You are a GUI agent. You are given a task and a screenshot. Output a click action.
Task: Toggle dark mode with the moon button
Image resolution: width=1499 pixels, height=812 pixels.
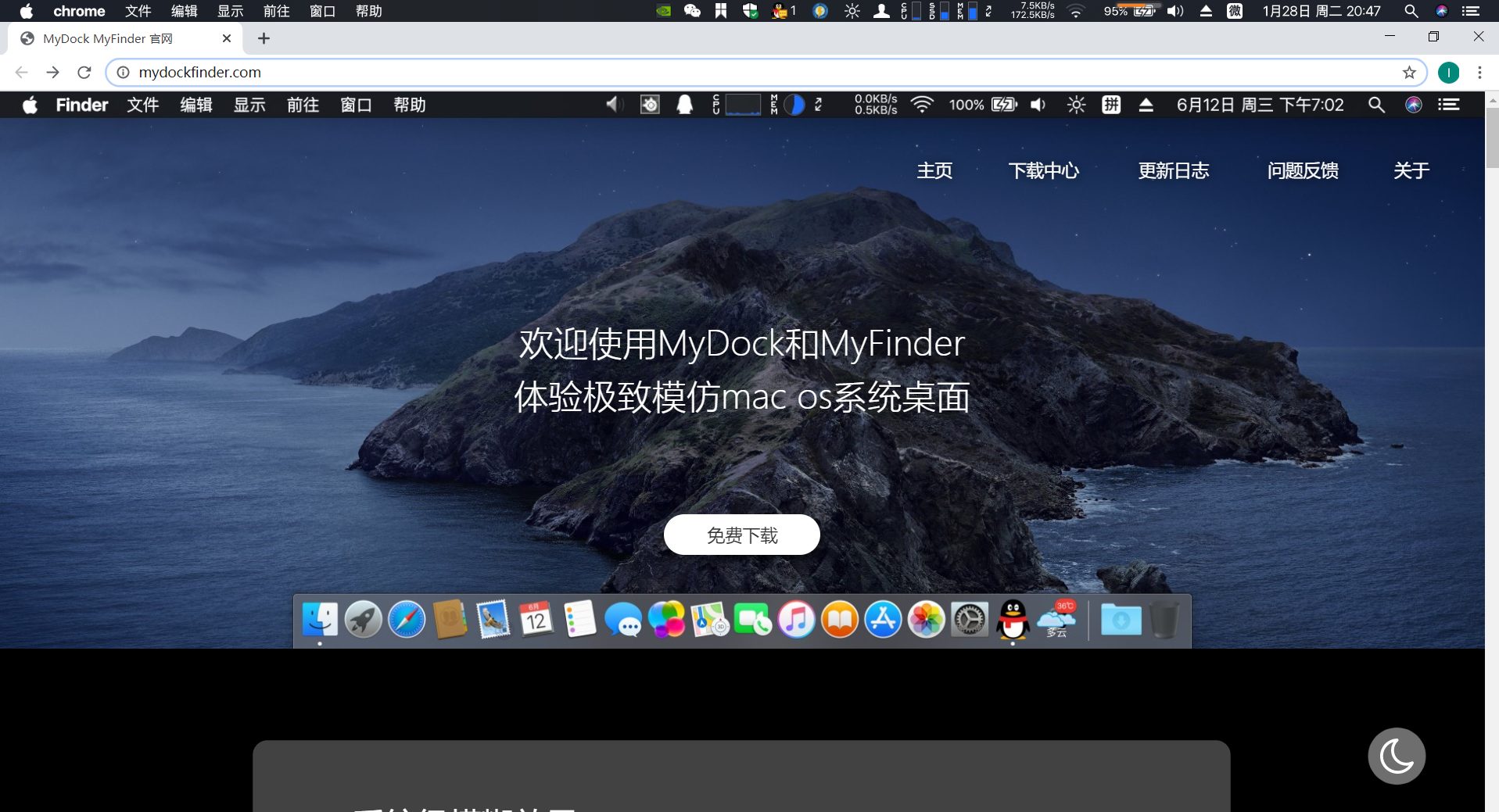click(1396, 755)
